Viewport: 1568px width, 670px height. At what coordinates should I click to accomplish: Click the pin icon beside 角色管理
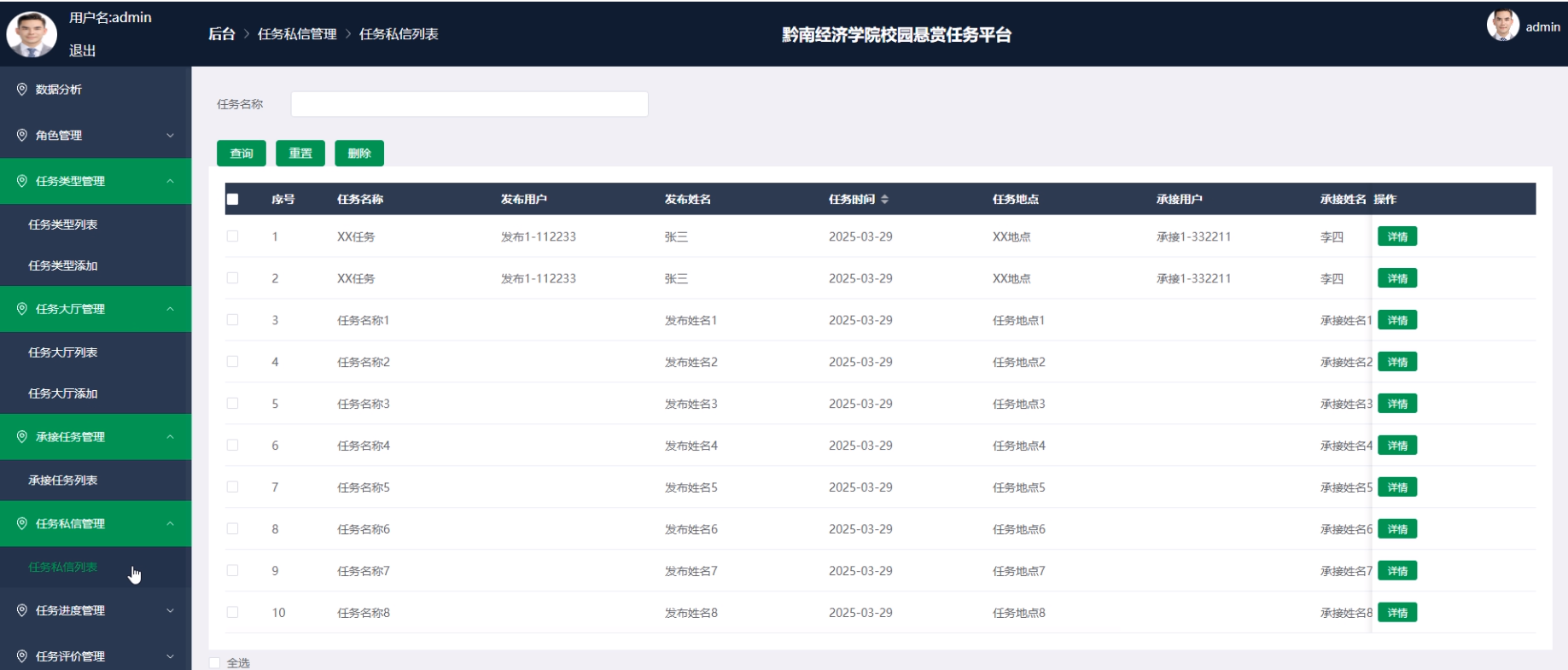pos(22,135)
